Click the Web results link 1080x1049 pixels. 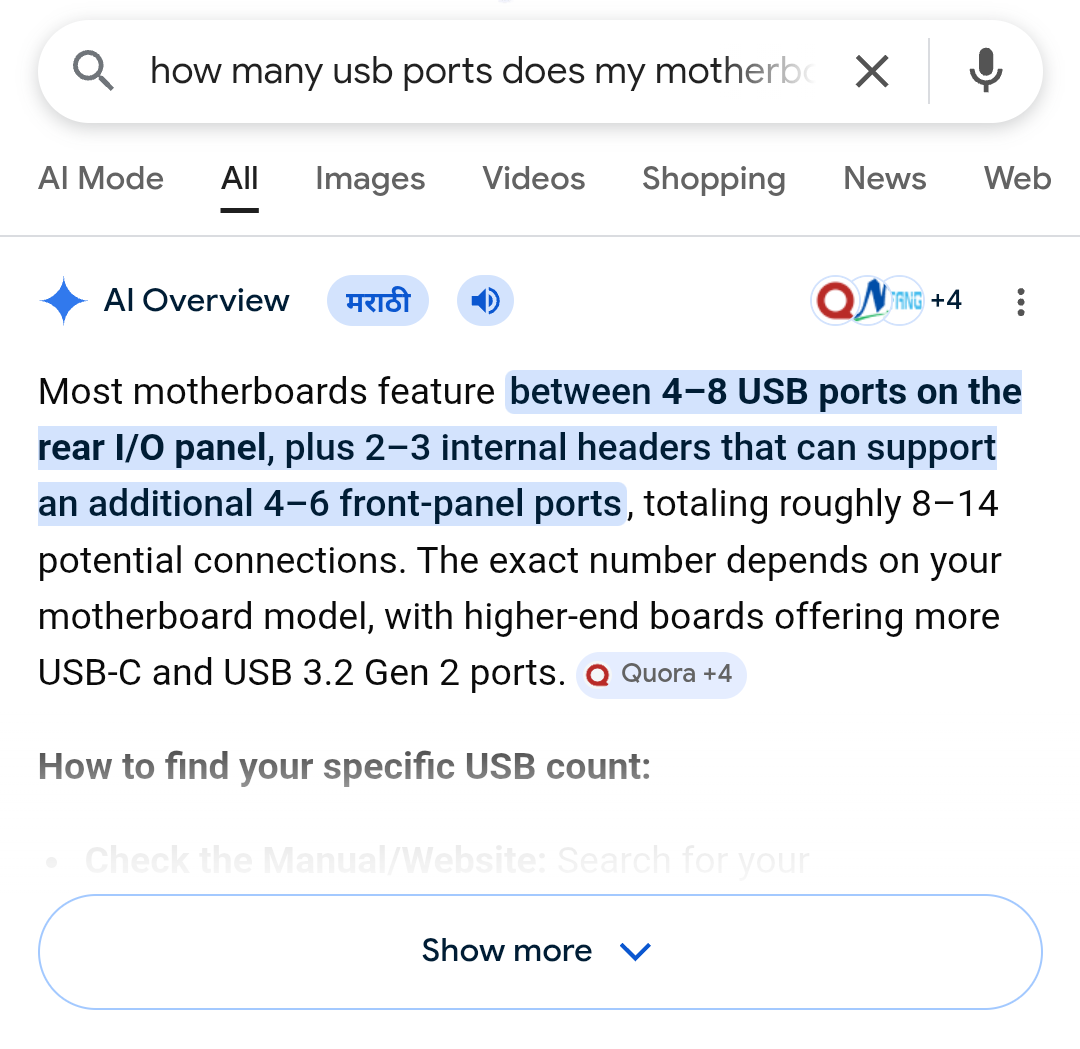[x=1017, y=180]
